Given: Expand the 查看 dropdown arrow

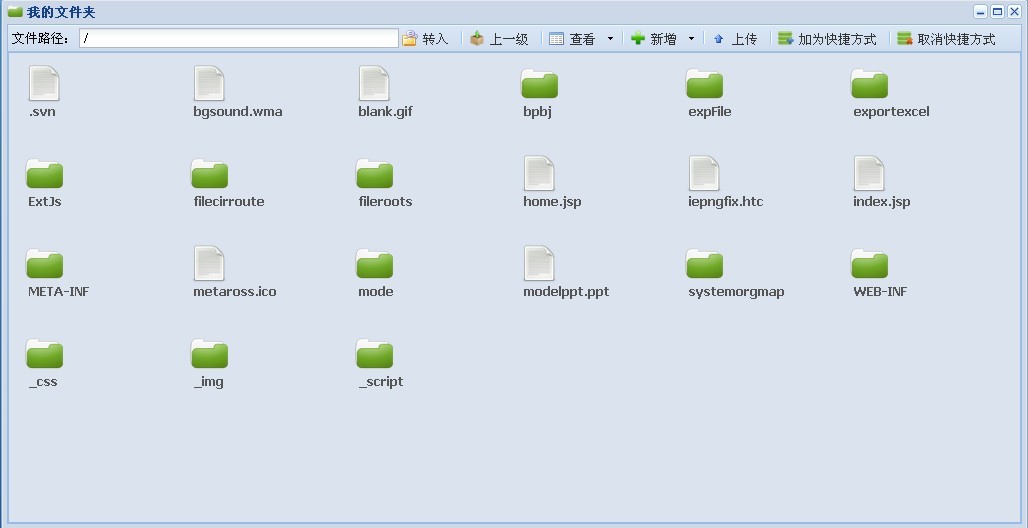Looking at the screenshot, I should pyautogui.click(x=610, y=39).
